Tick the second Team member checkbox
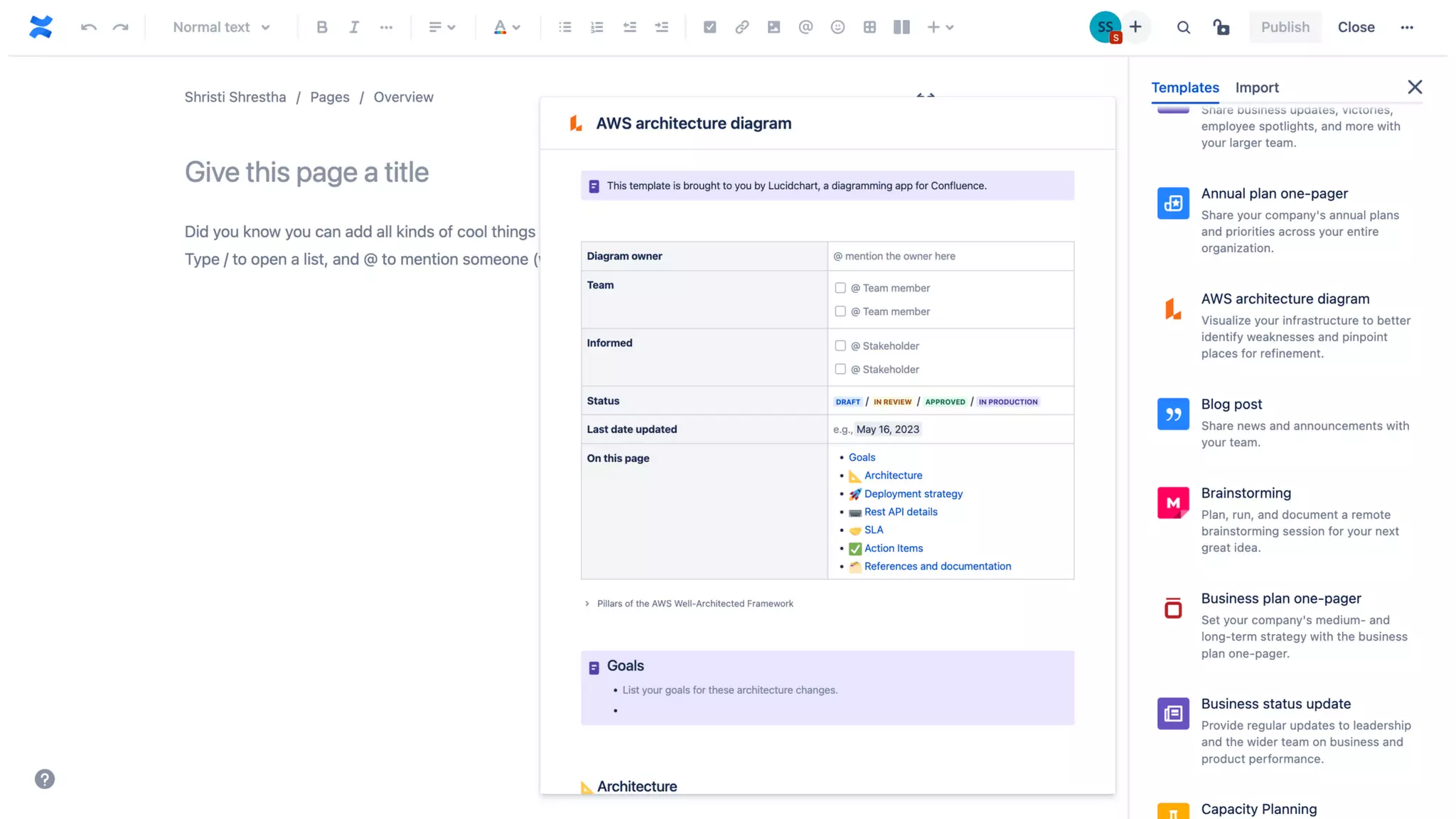 (x=840, y=311)
